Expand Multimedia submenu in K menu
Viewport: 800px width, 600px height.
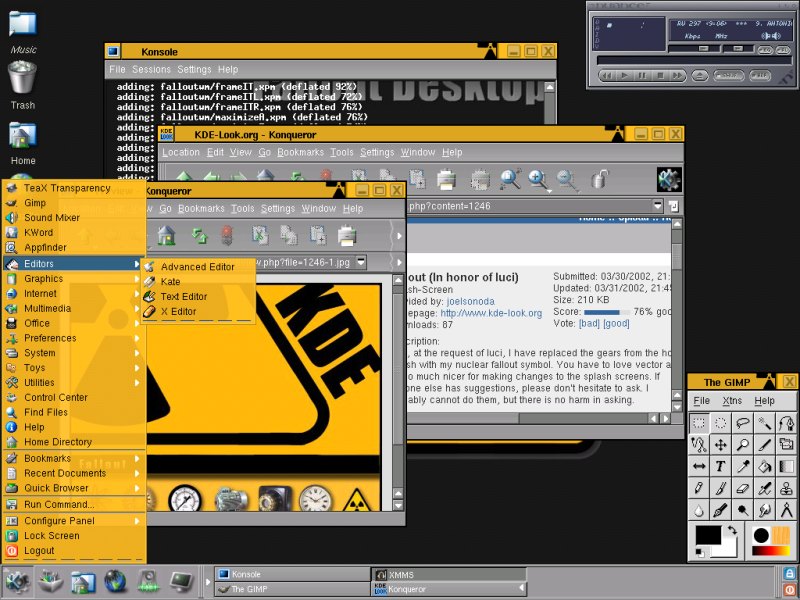point(74,308)
